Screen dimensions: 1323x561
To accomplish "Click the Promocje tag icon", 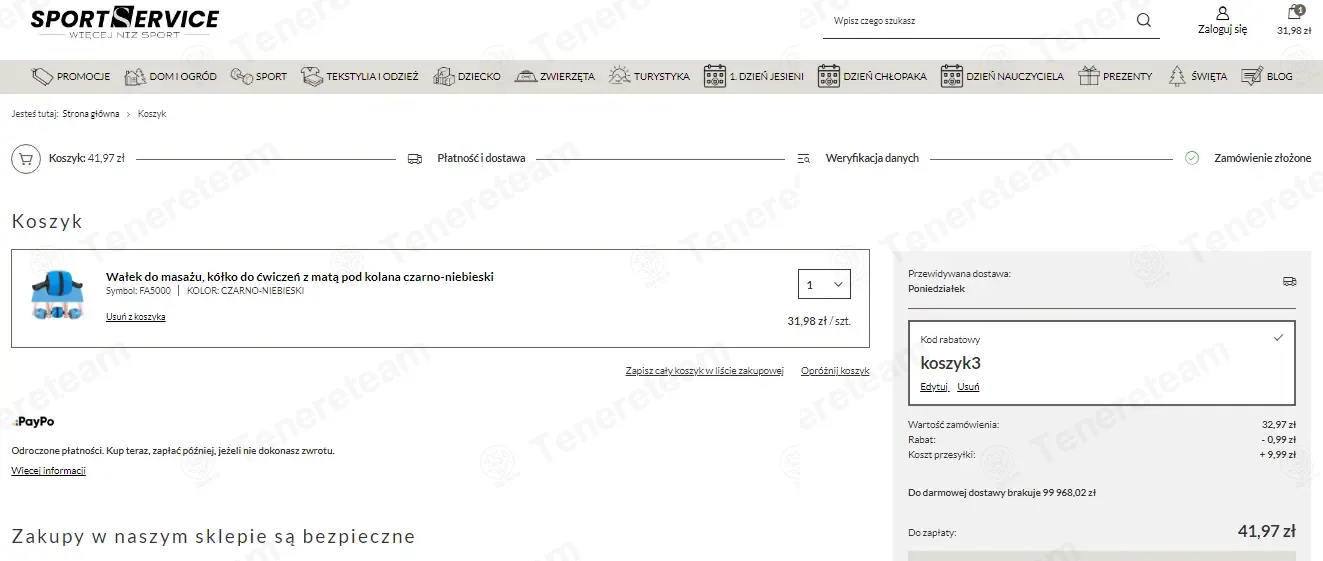I will pos(42,76).
